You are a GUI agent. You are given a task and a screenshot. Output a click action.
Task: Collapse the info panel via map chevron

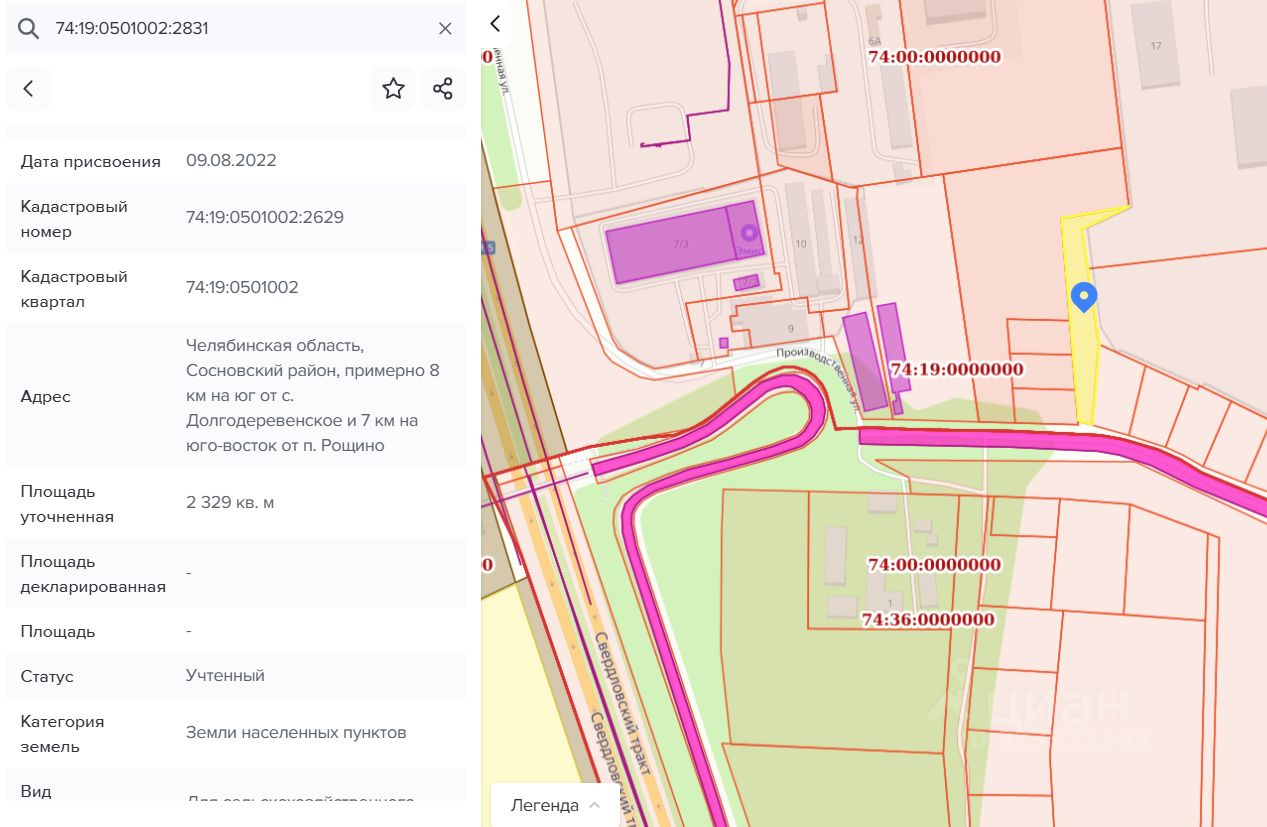click(495, 24)
